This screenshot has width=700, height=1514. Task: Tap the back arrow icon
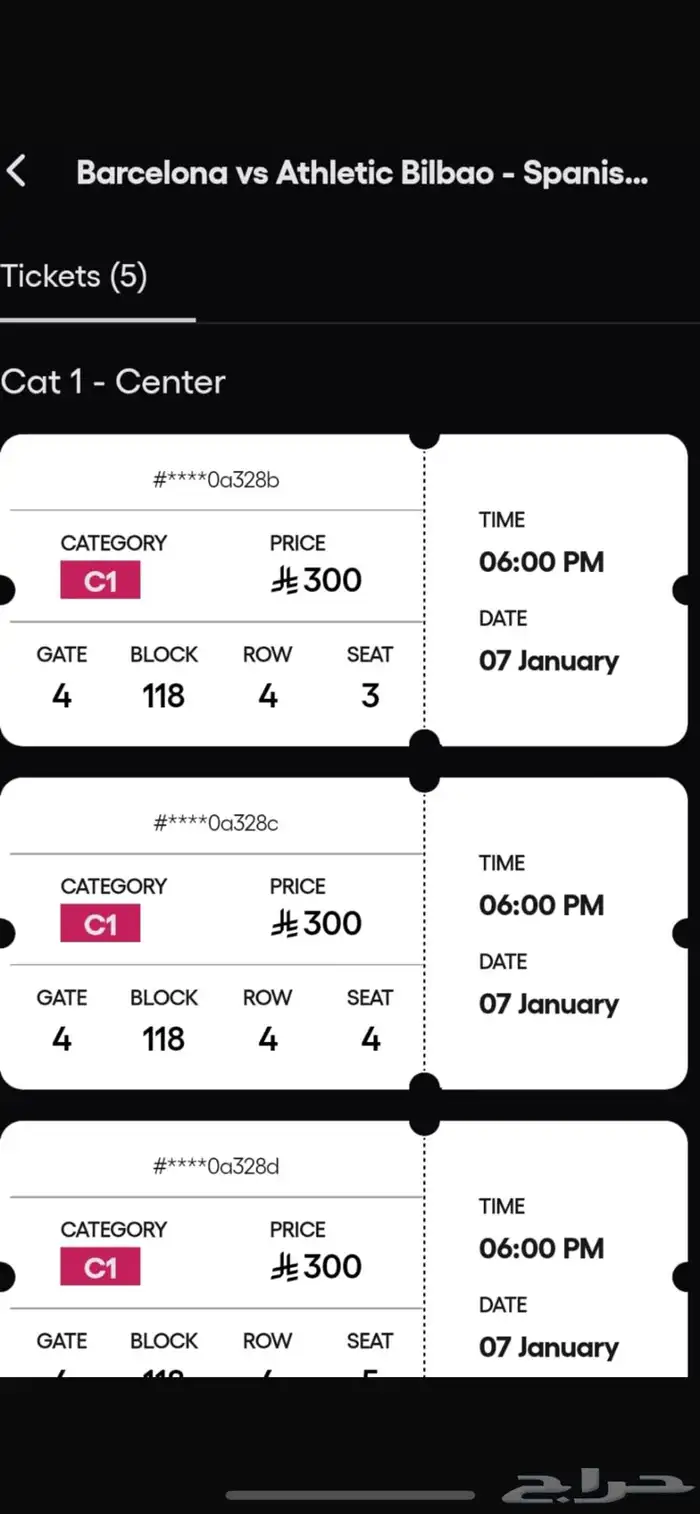(x=17, y=171)
